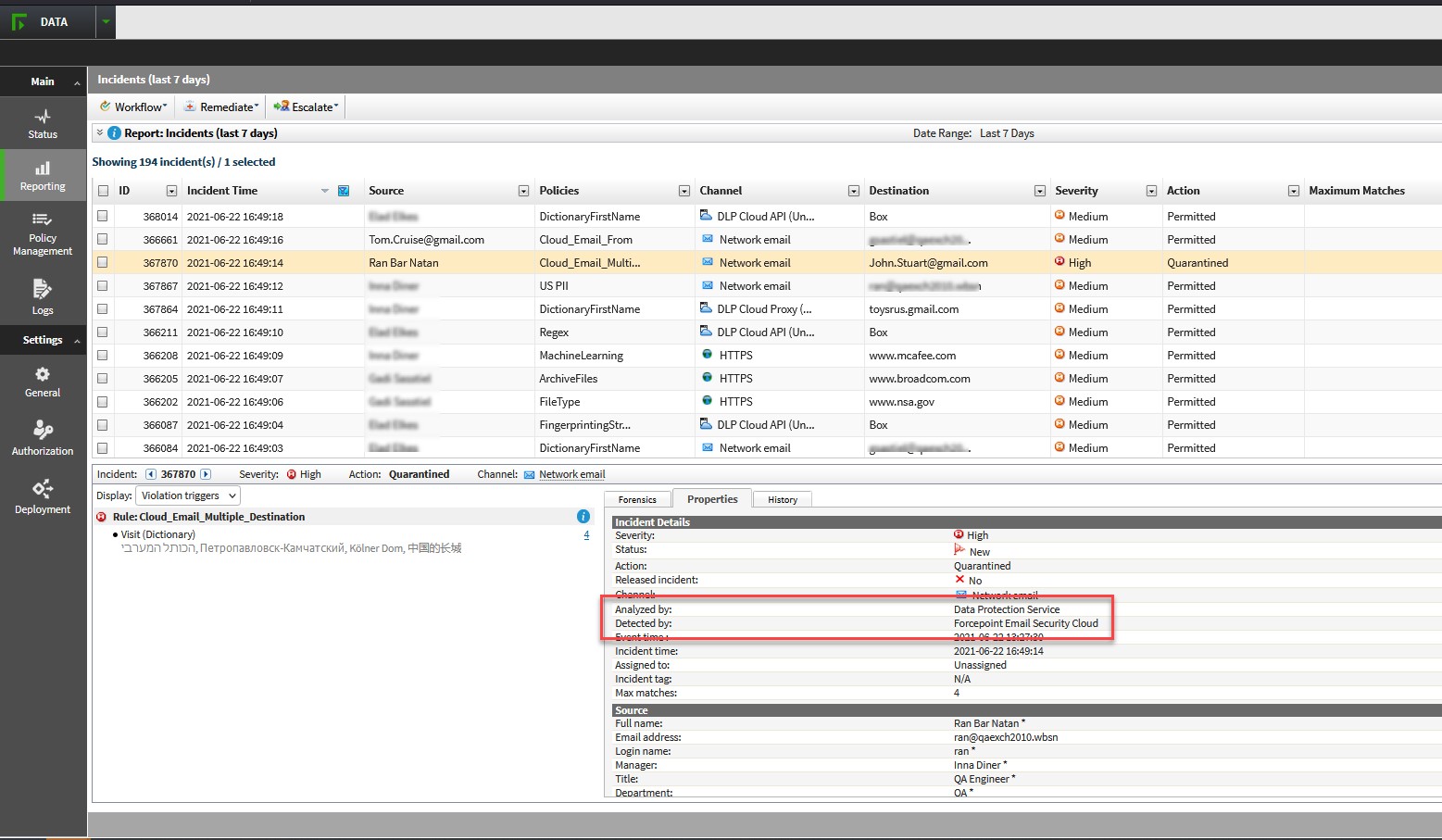1442x840 pixels.
Task: Open Deployment from the sidebar
Action: [x=43, y=495]
